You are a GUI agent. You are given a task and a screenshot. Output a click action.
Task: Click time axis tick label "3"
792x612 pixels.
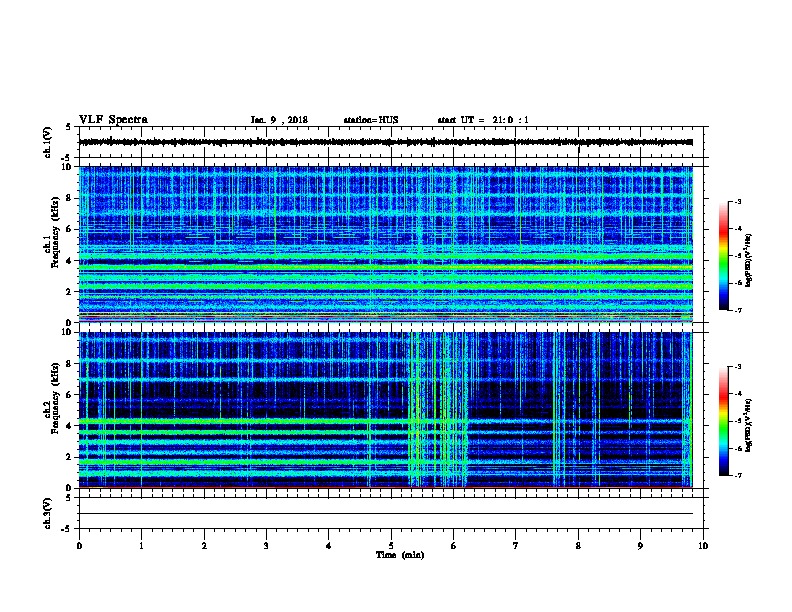click(x=266, y=545)
